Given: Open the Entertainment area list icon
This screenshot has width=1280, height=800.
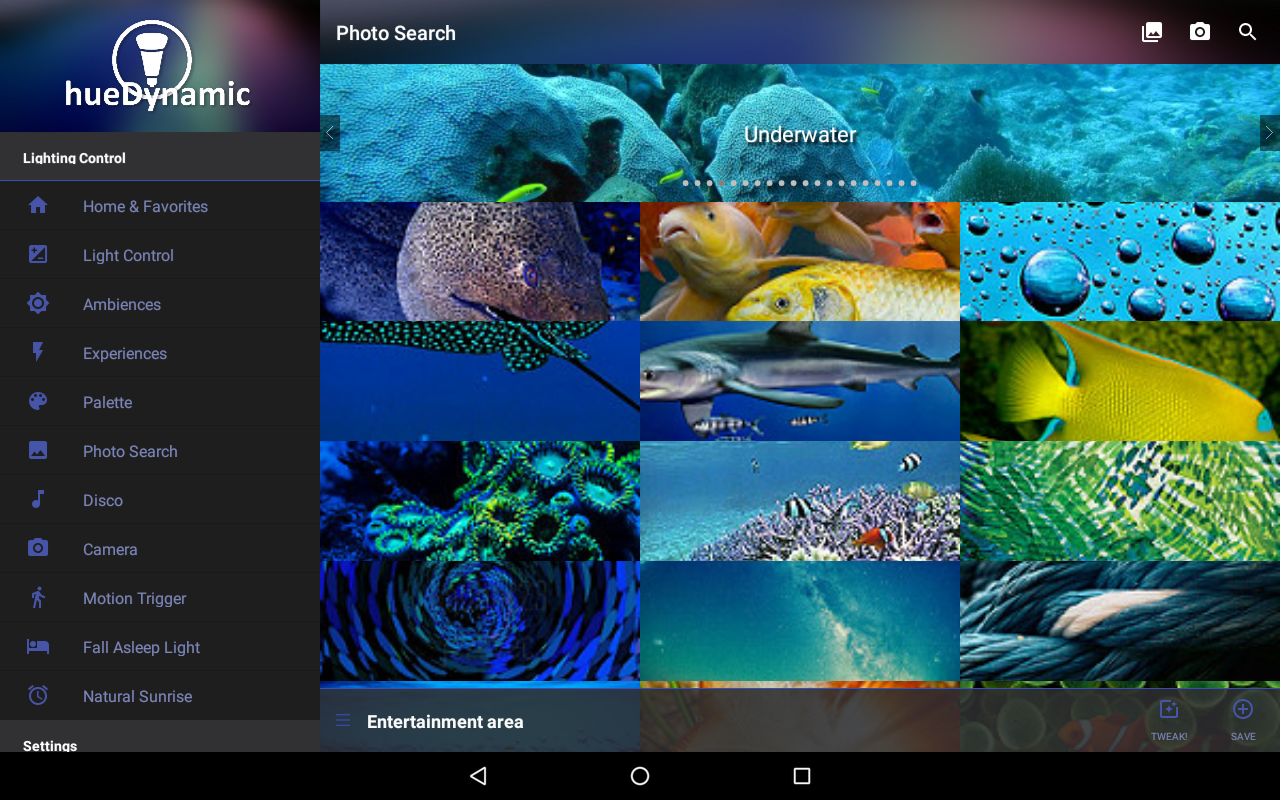Looking at the screenshot, I should tap(343, 721).
